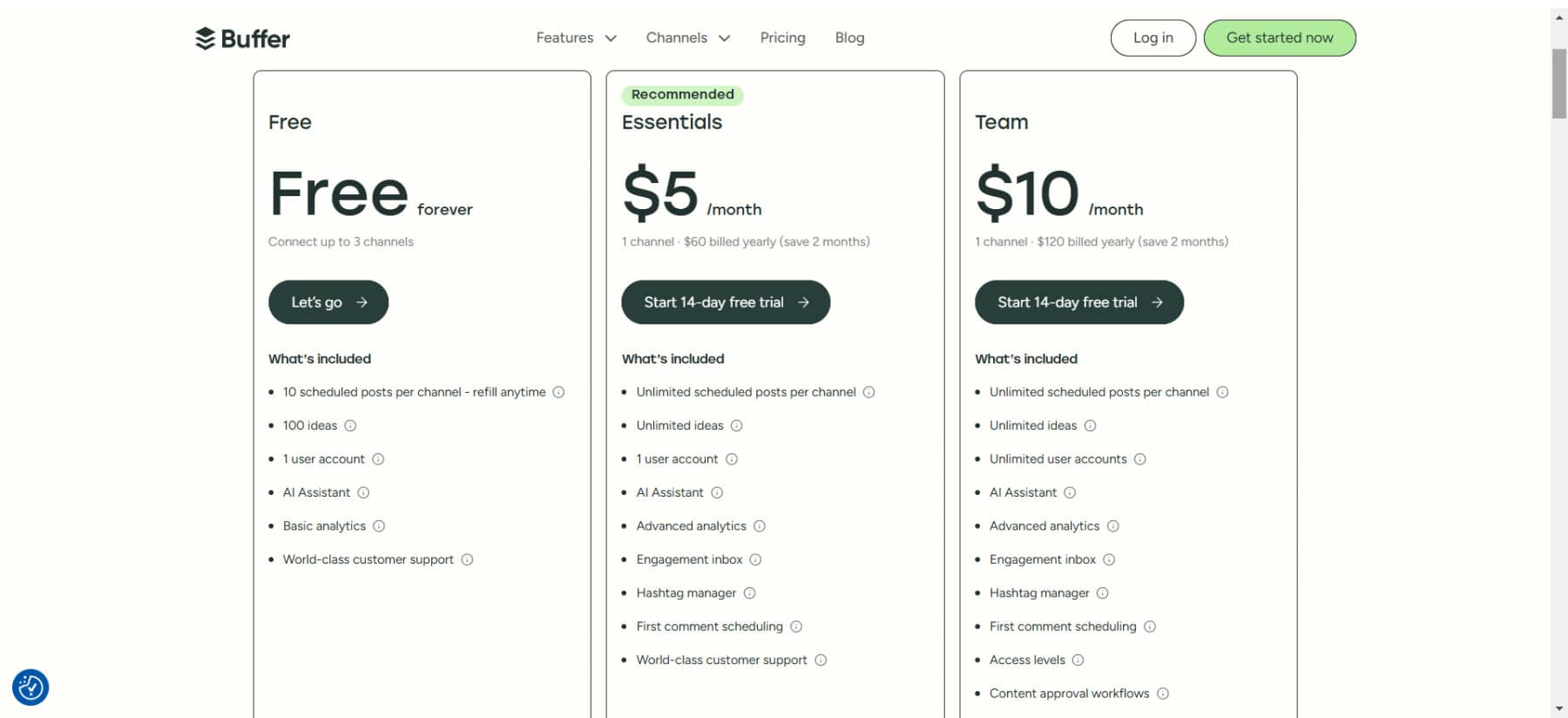Show info for Team Hashtag manager
The width and height of the screenshot is (1568, 718).
(x=1103, y=593)
